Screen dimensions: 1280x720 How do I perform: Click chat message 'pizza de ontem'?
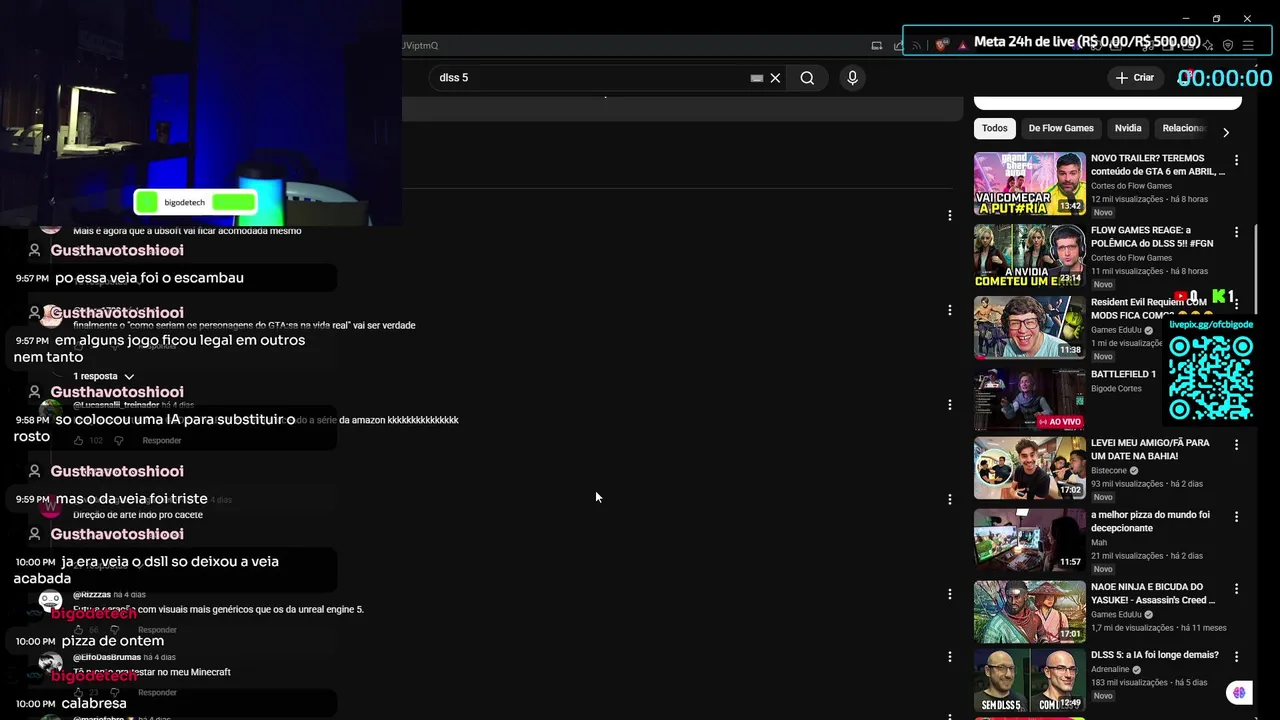tap(113, 641)
